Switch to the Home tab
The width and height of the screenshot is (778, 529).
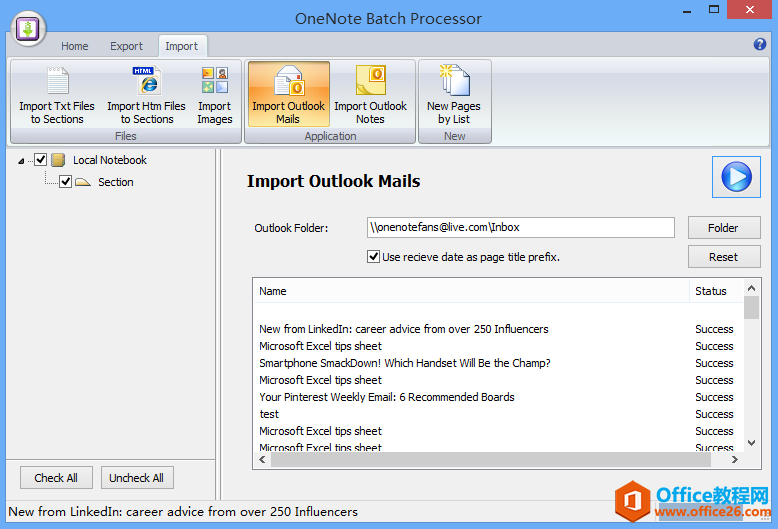pyautogui.click(x=74, y=46)
